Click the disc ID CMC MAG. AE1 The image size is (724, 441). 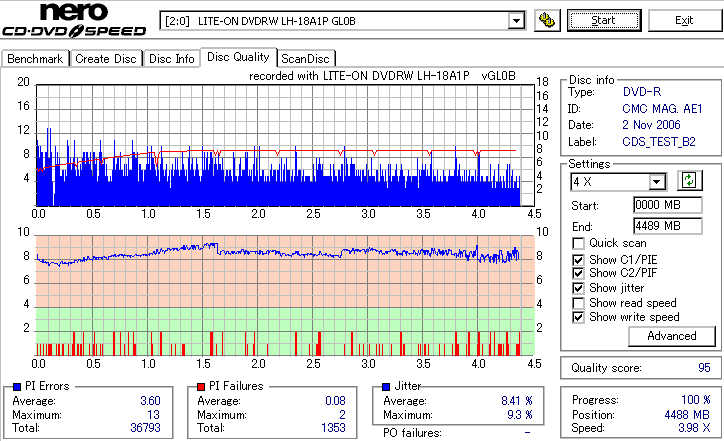point(662,109)
